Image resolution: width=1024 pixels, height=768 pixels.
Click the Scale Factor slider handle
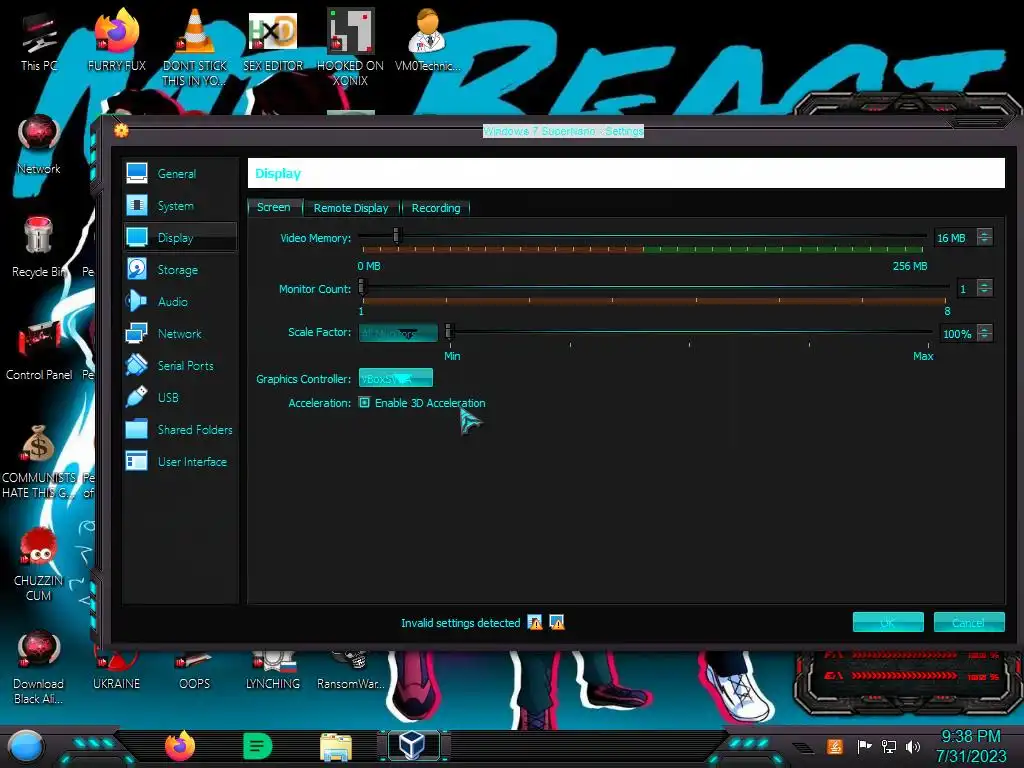tap(449, 331)
